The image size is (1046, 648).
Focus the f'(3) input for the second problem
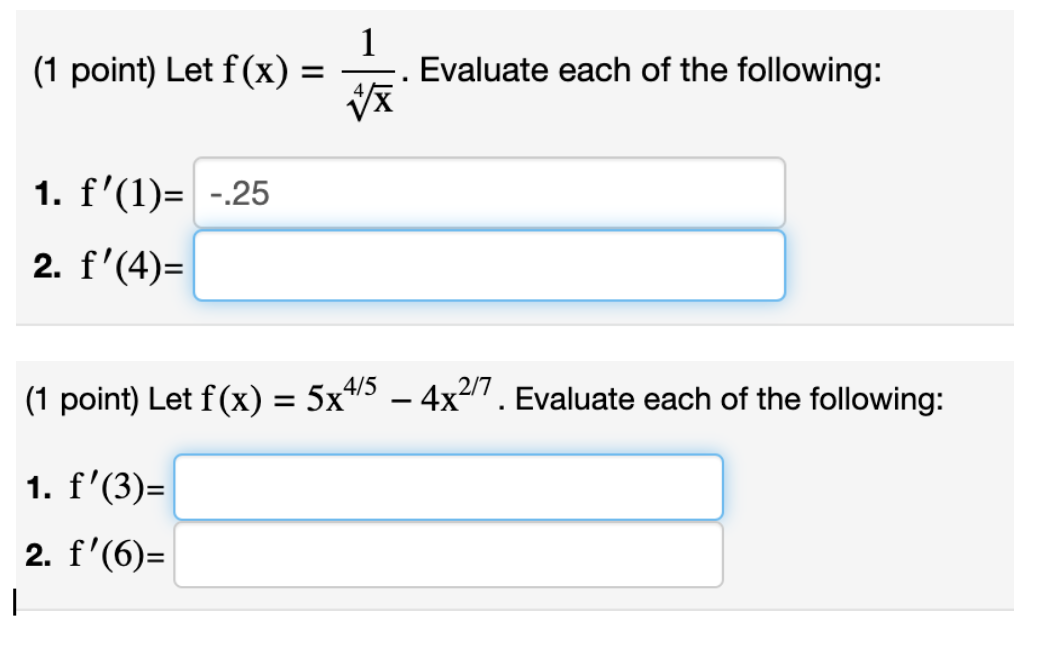tap(450, 487)
